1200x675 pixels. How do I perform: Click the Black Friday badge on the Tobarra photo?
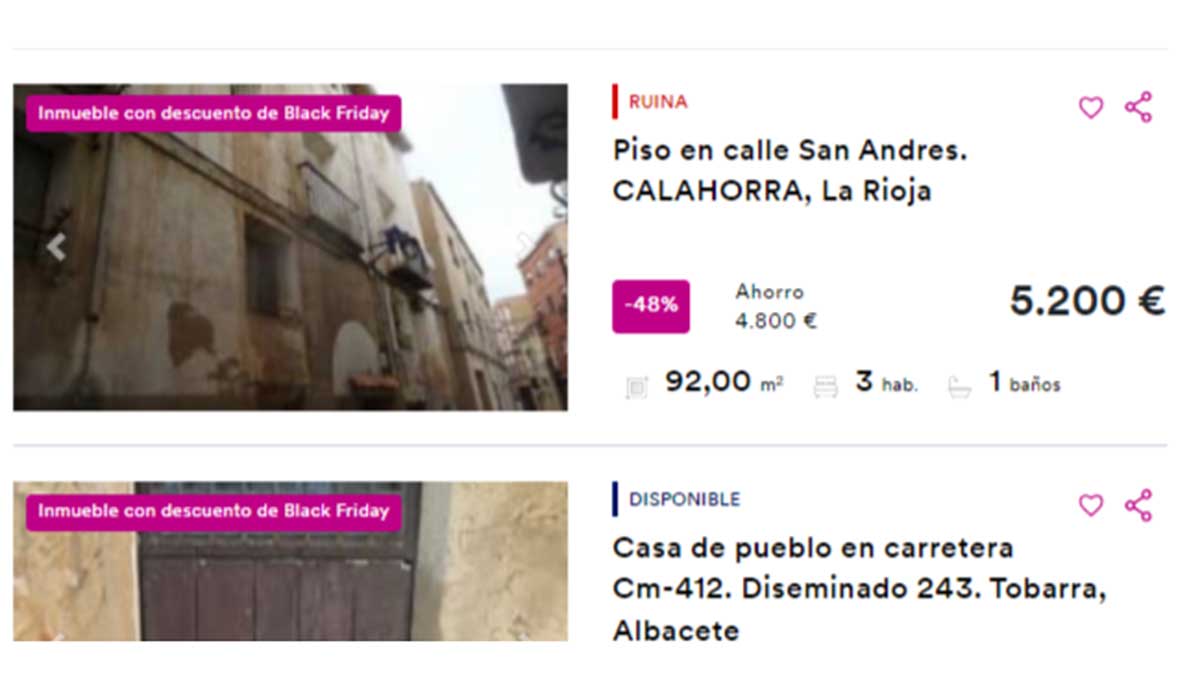[x=213, y=511]
